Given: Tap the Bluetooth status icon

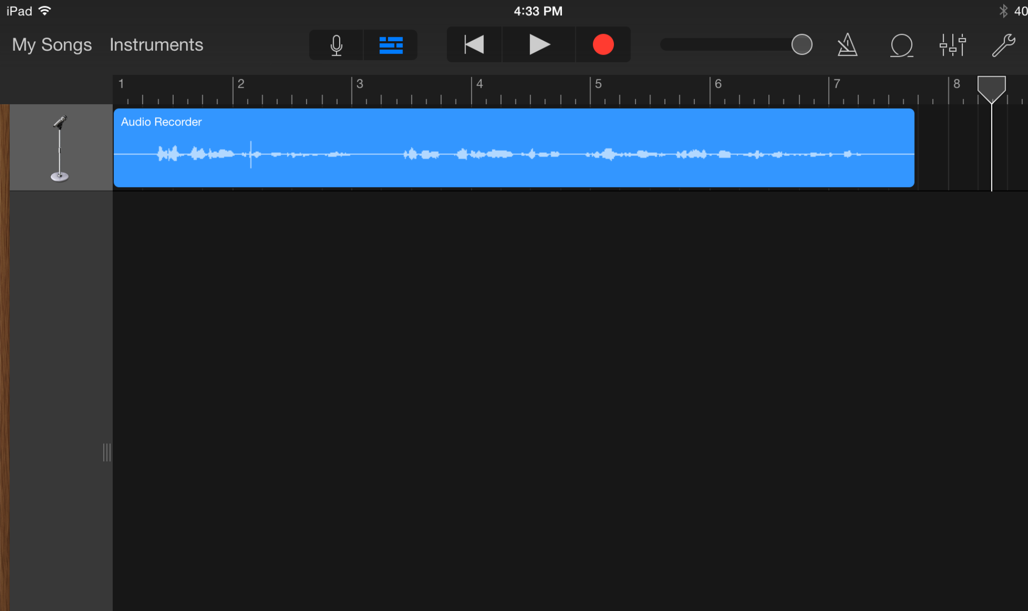Looking at the screenshot, I should (x=1003, y=11).
